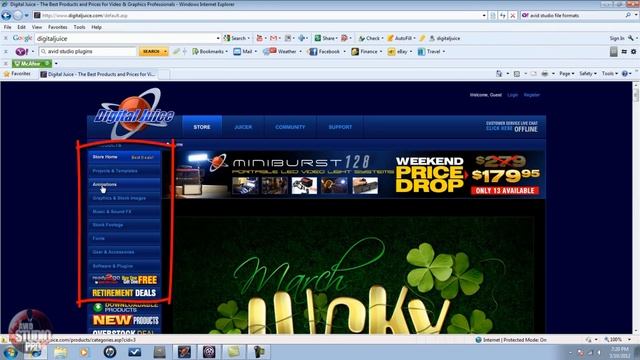Image resolution: width=640 pixels, height=360 pixels.
Task: Open the Tools menu in menu bar
Action: 79,27
